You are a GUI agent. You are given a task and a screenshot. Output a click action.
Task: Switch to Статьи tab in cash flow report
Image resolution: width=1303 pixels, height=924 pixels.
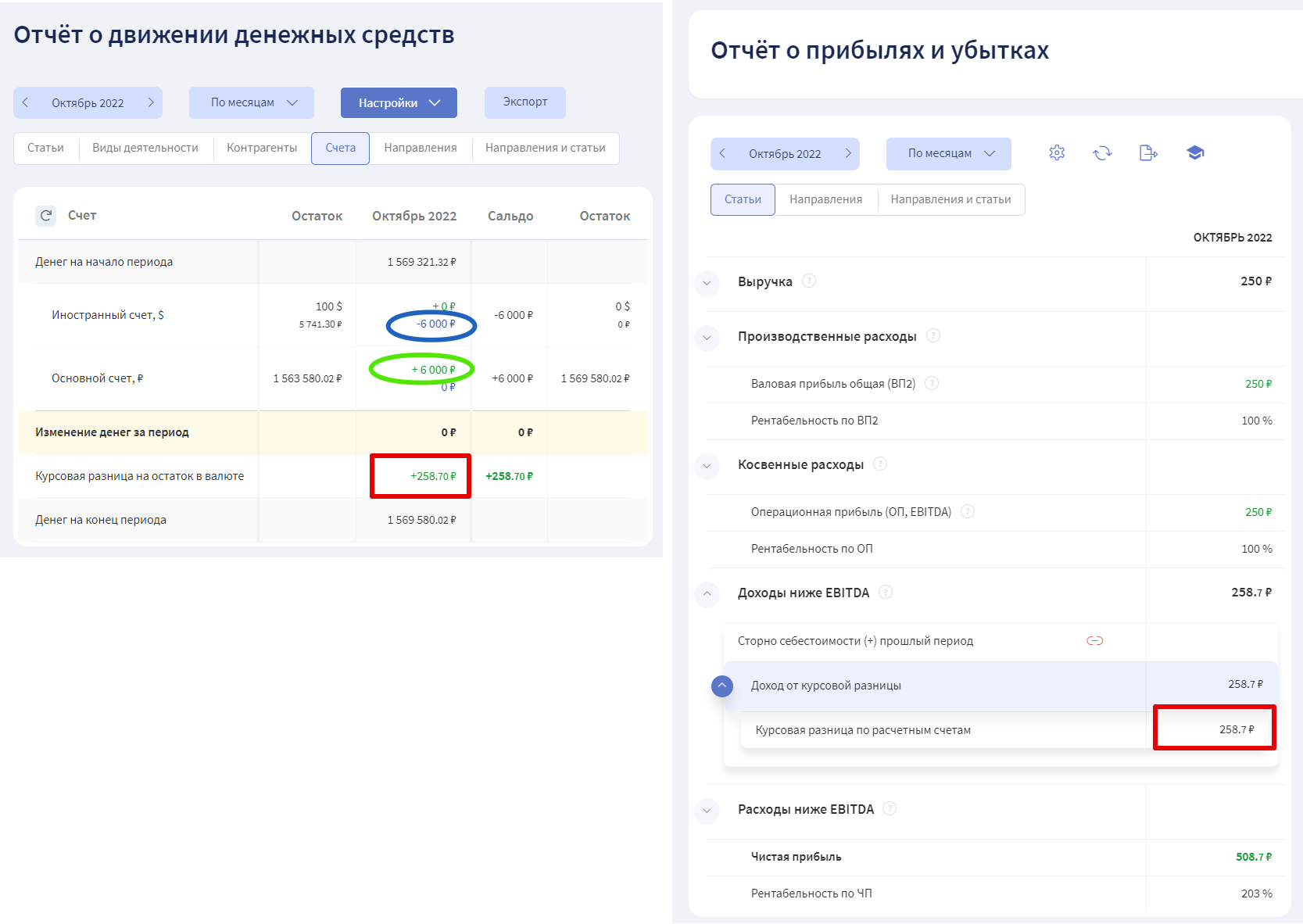point(45,148)
